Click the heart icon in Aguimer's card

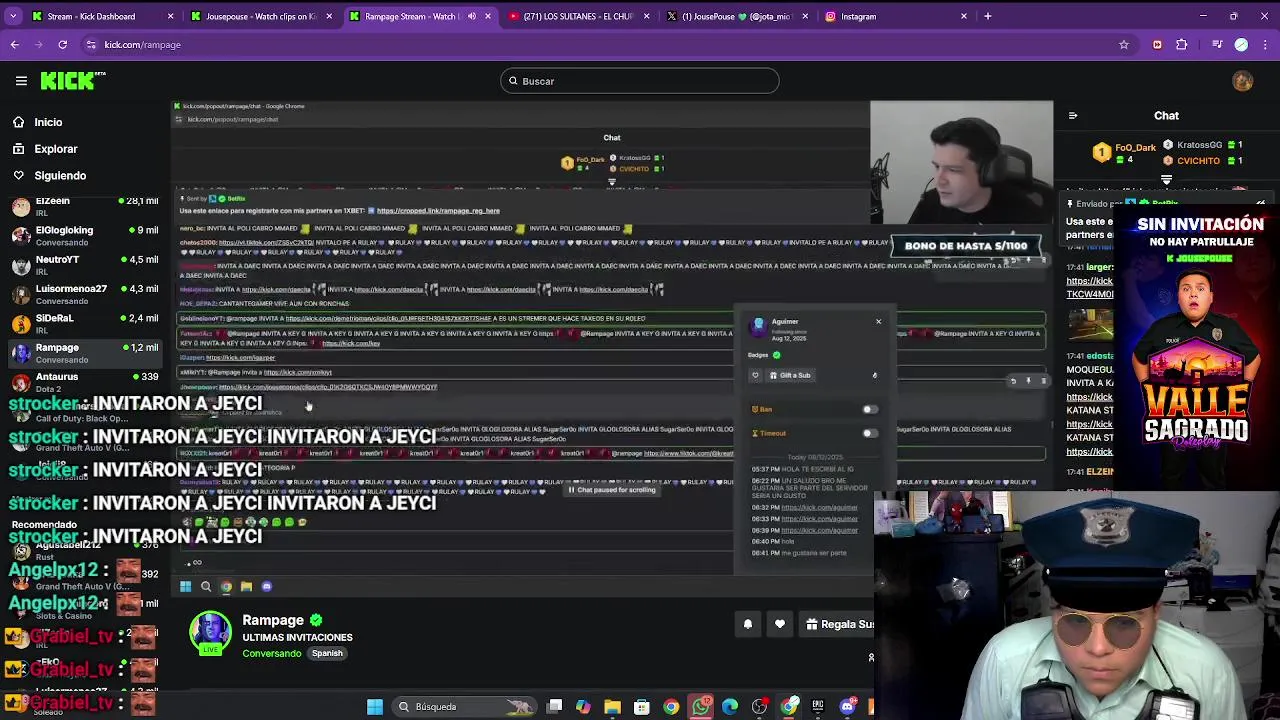click(756, 375)
